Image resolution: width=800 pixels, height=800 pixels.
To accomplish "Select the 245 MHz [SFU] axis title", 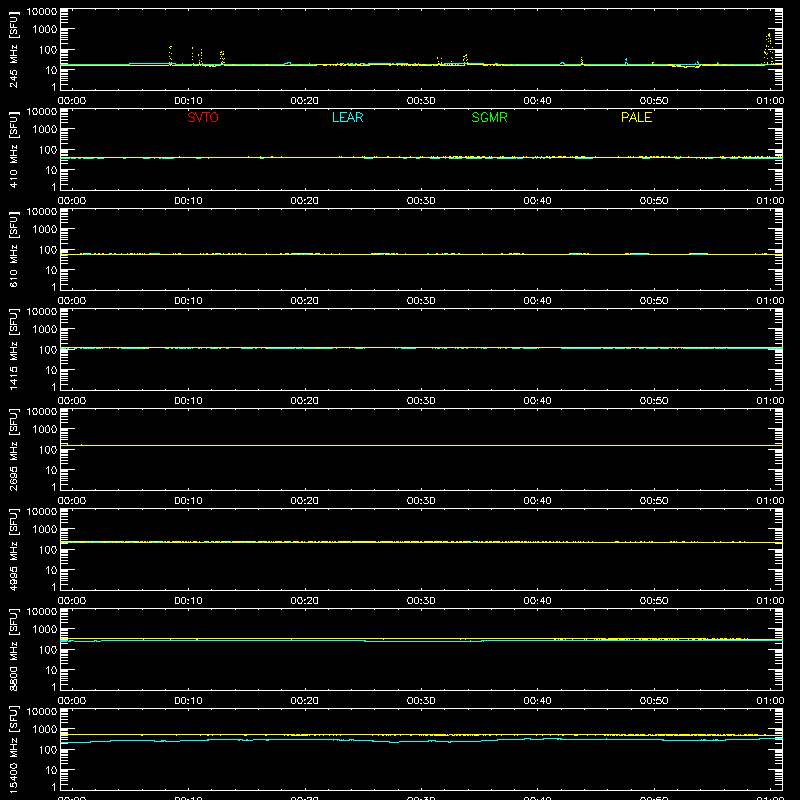I will [x=13, y=49].
